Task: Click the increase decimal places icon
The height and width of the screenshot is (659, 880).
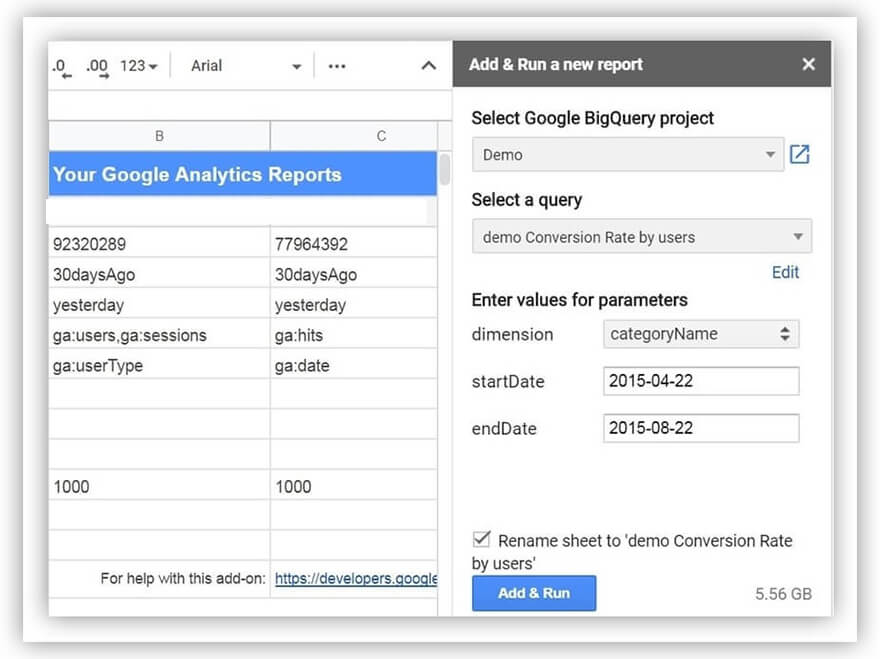Action: tap(97, 67)
